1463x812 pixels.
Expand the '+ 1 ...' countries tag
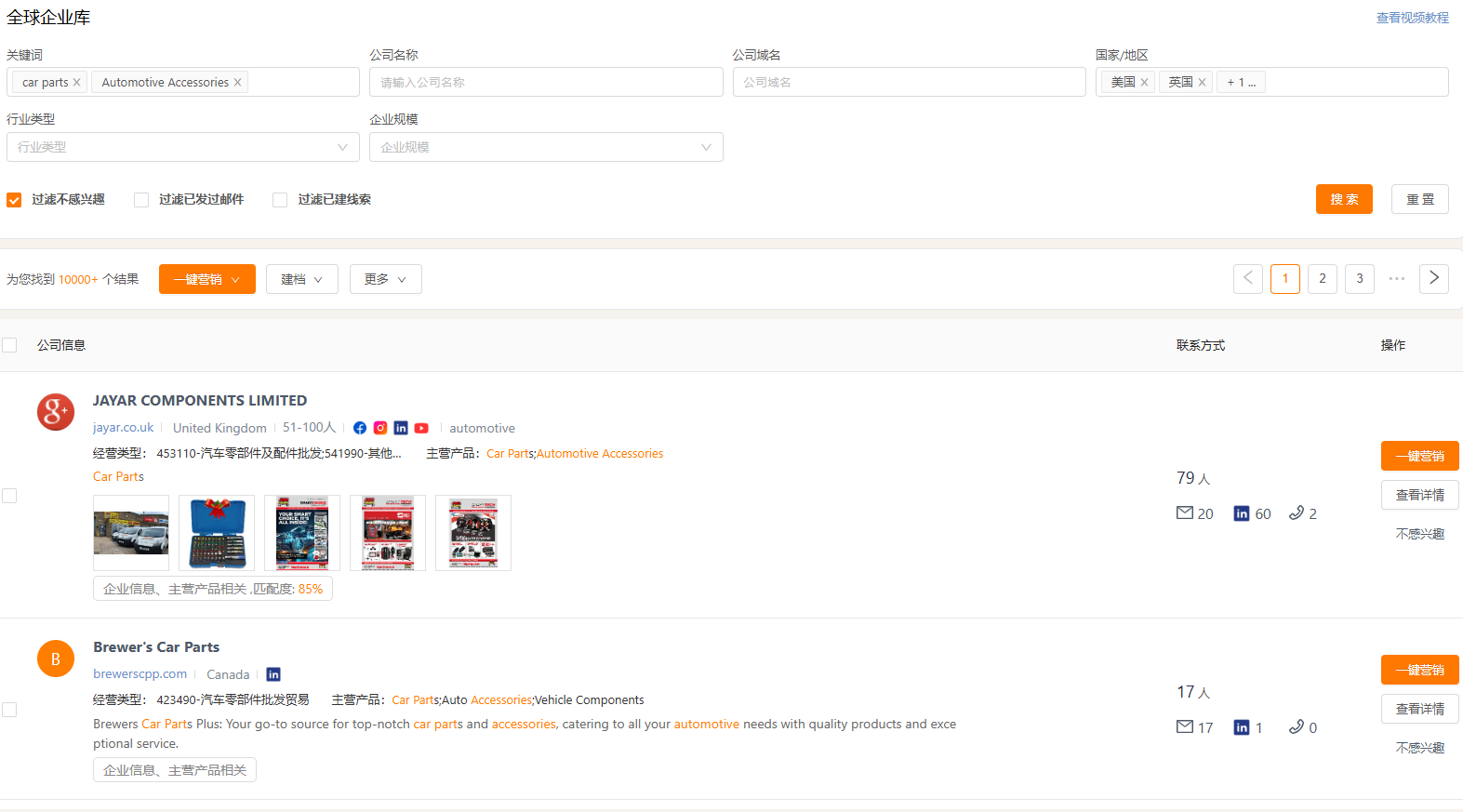click(x=1242, y=83)
